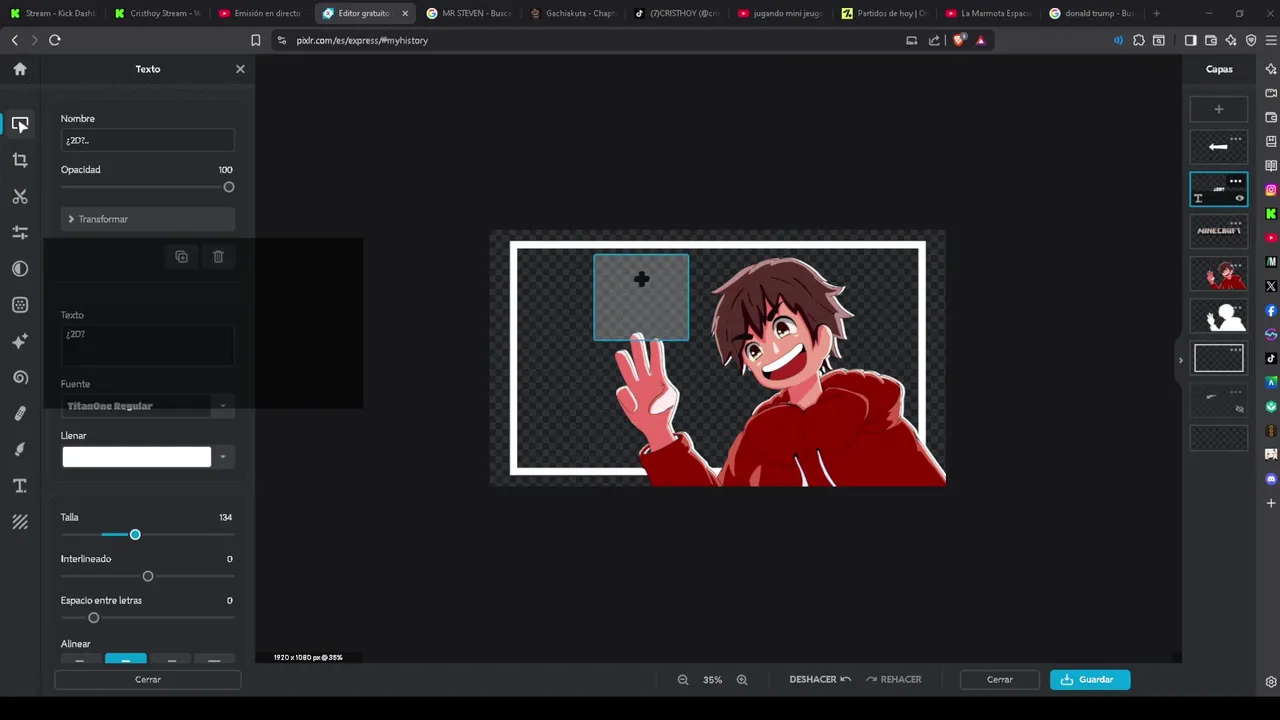Open TikTok in browser sidebar
The width and height of the screenshot is (1280, 720).
click(x=1271, y=358)
